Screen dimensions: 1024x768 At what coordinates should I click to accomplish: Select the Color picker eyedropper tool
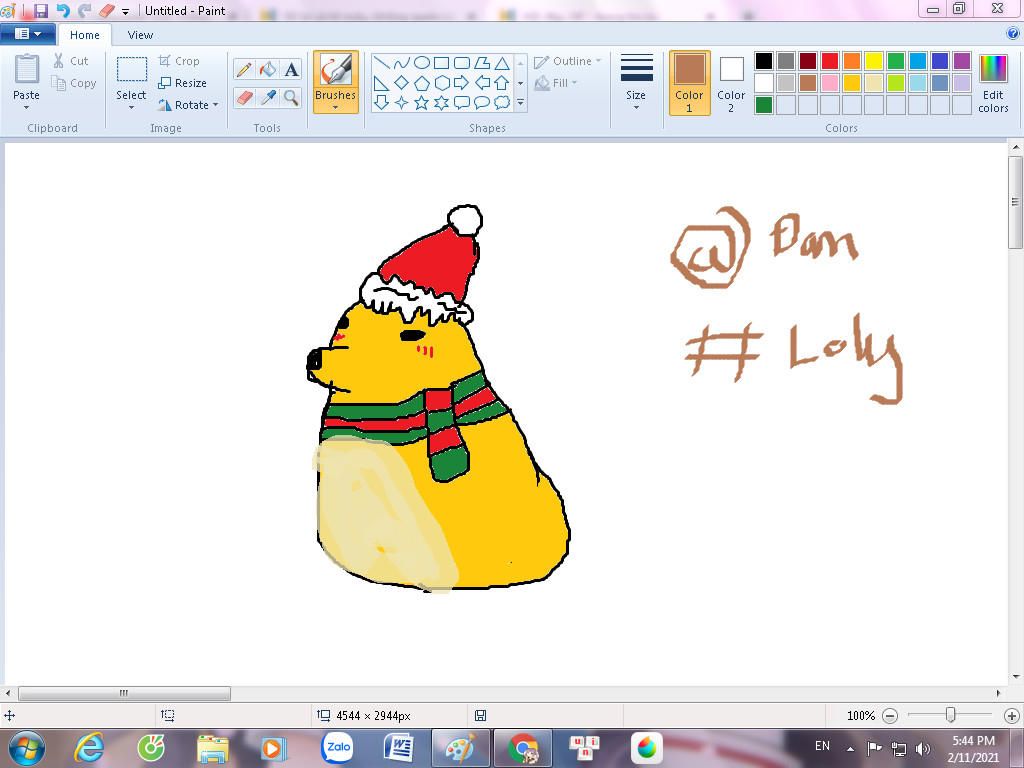pos(267,98)
